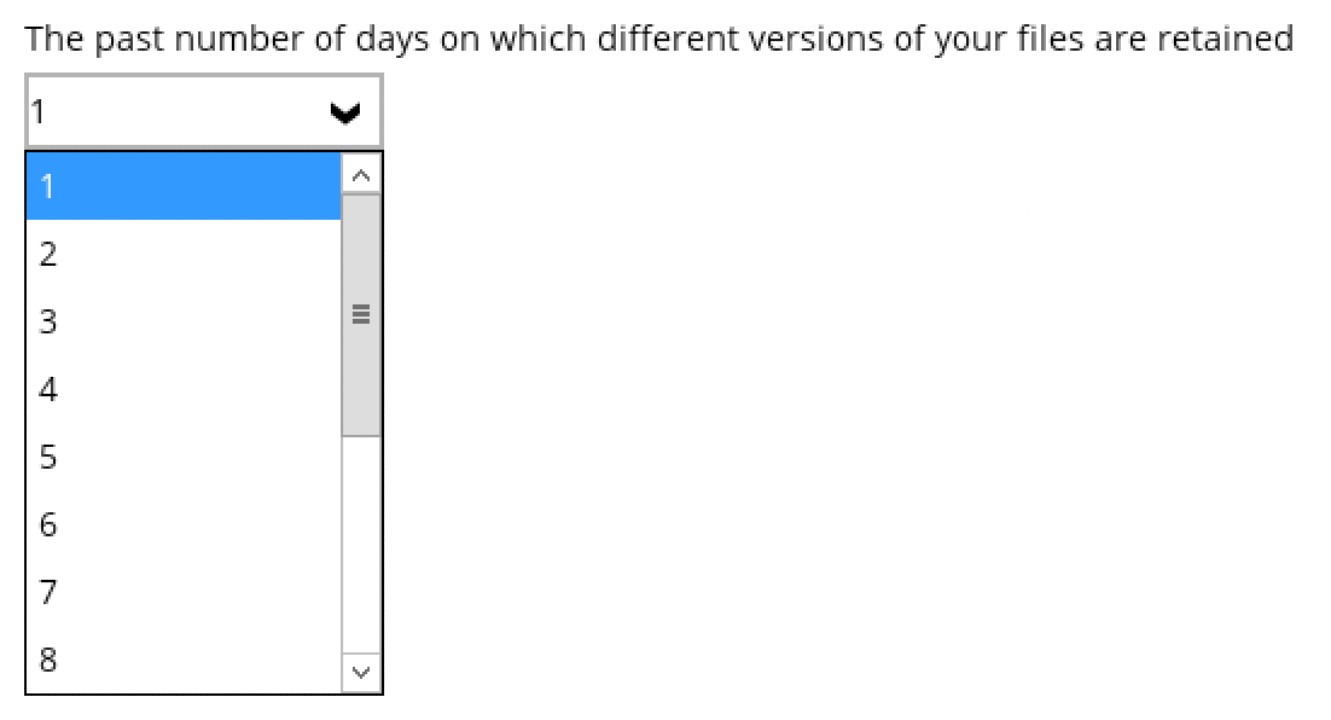Click the grip lines on the scroll thumb
This screenshot has width=1331, height=720.
(361, 315)
